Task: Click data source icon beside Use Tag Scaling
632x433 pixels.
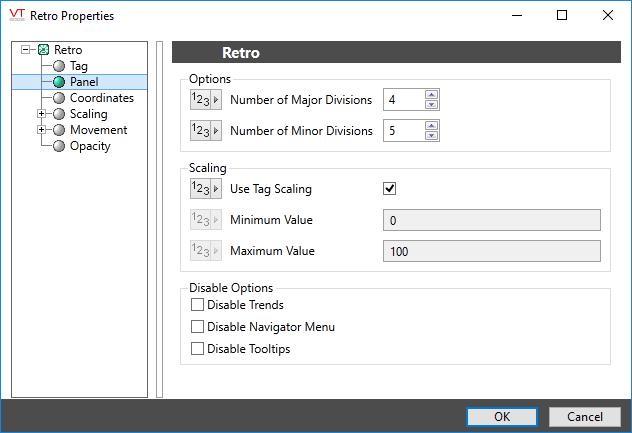Action: [205, 188]
